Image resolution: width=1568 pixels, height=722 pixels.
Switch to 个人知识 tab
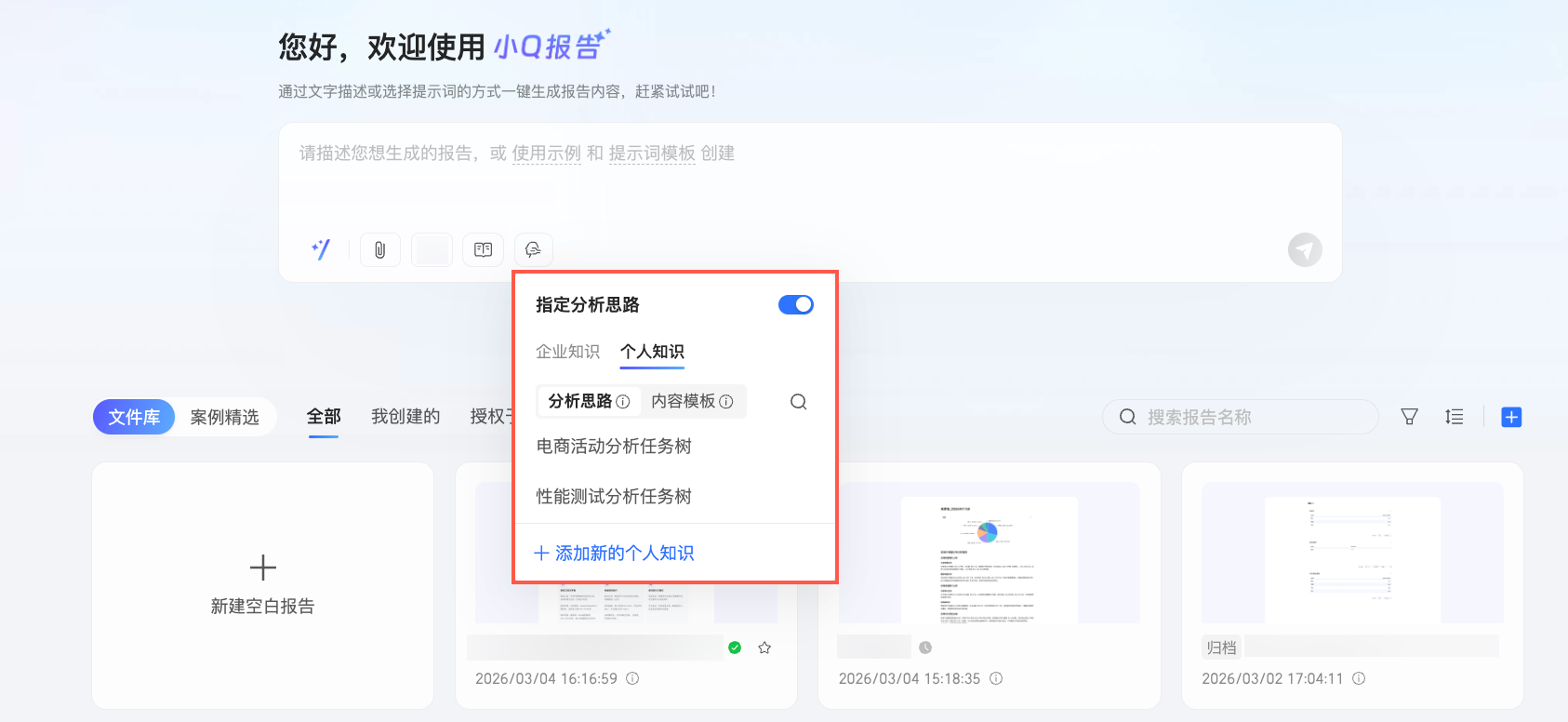(652, 352)
